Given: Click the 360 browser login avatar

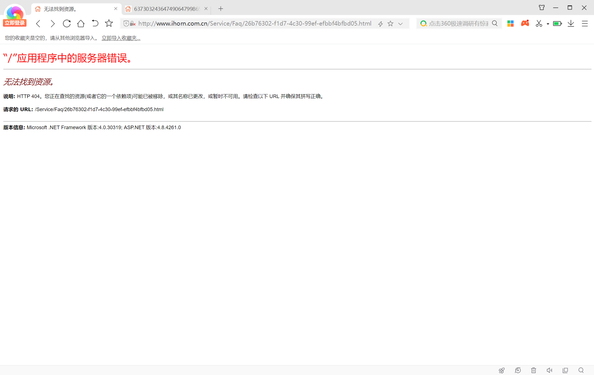Looking at the screenshot, I should tap(14, 16).
